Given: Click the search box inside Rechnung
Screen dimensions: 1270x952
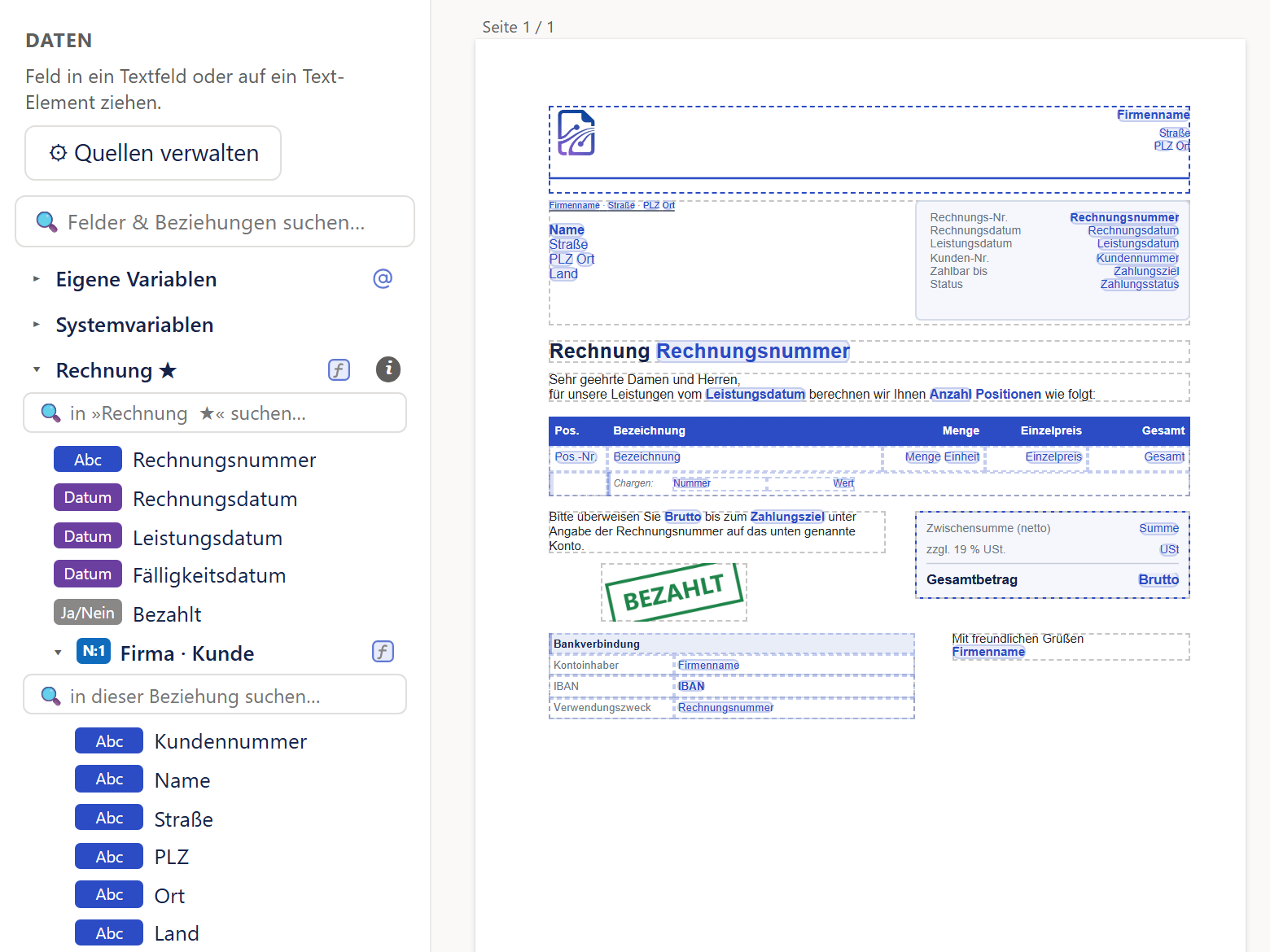Looking at the screenshot, I should pyautogui.click(x=215, y=413).
